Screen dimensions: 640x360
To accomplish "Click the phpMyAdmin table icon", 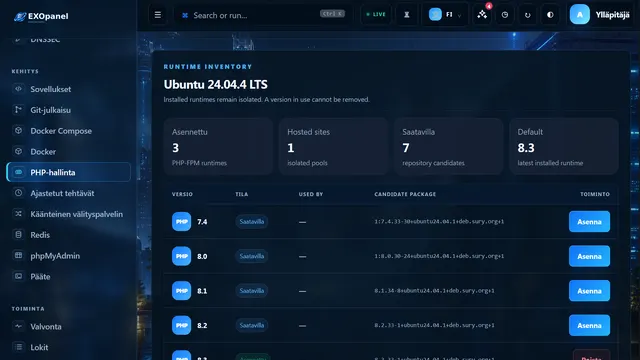I will (18, 255).
